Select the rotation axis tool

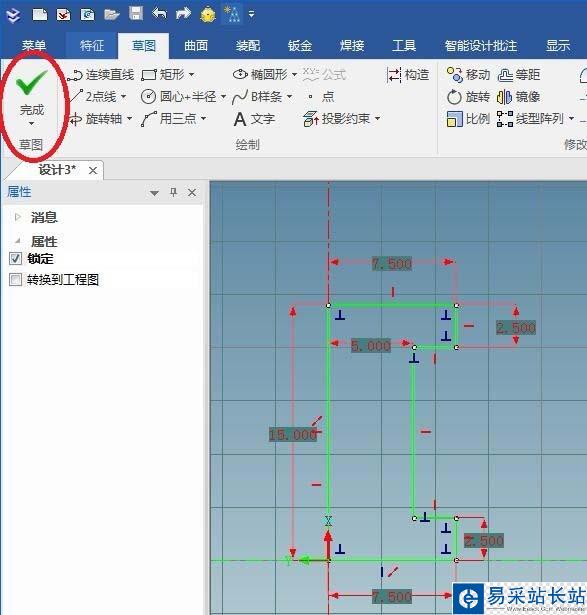[96, 118]
